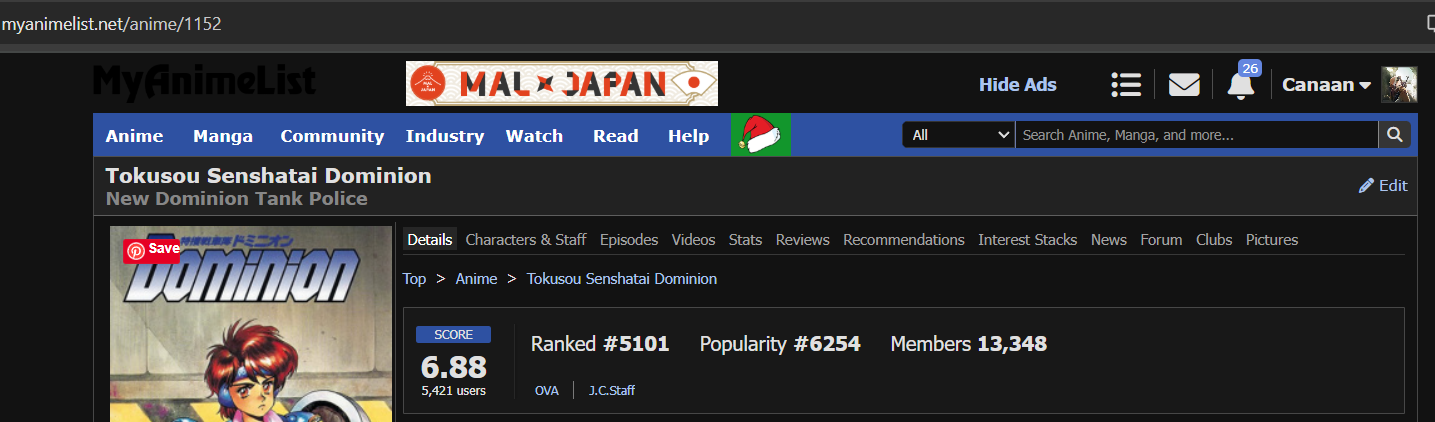Image resolution: width=1435 pixels, height=422 pixels.
Task: Open the notifications bell icon
Action: 1241,85
